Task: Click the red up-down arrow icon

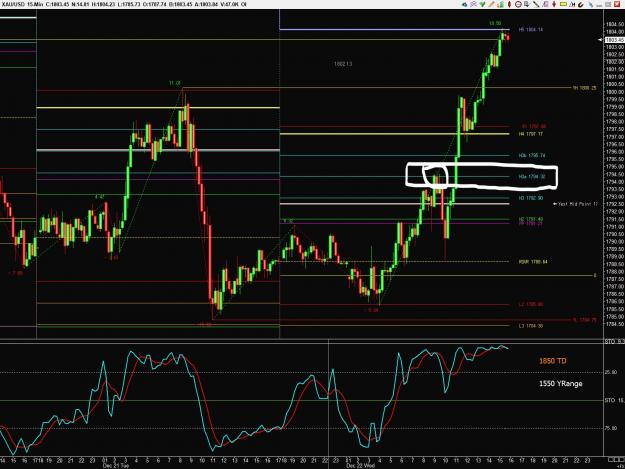Action: 554,4
